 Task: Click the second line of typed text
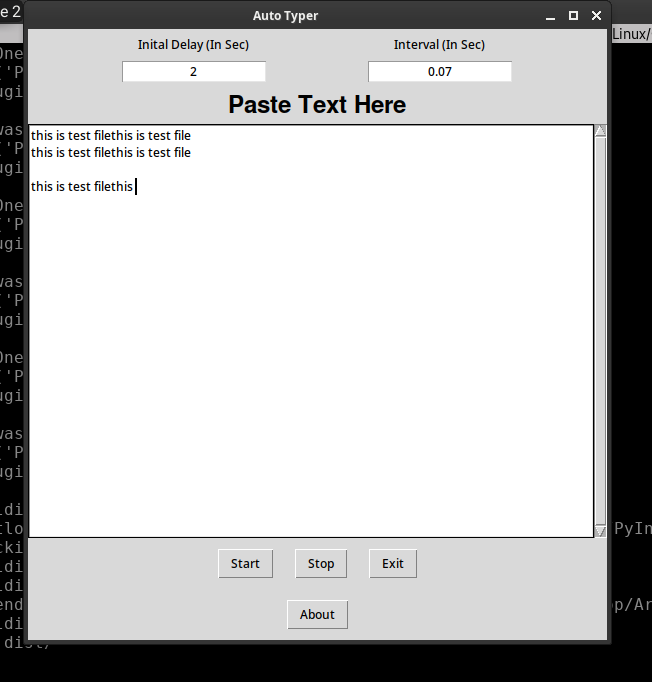click(x=111, y=153)
